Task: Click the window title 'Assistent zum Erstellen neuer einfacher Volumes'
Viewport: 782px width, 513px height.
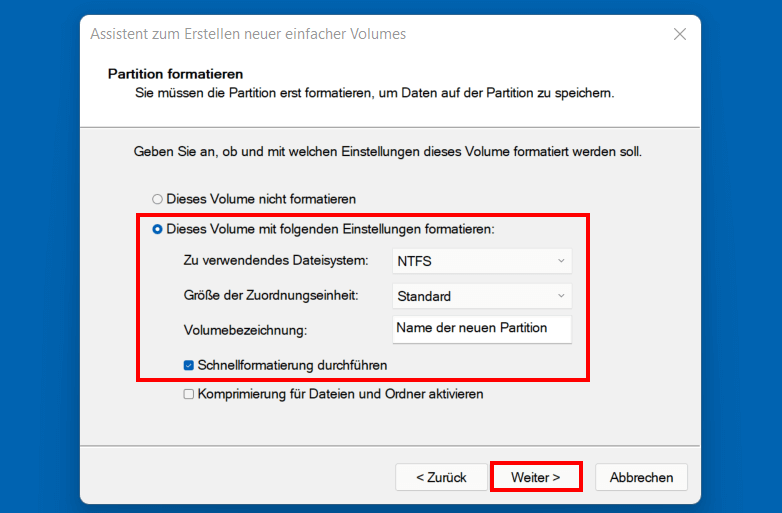Action: 248,34
